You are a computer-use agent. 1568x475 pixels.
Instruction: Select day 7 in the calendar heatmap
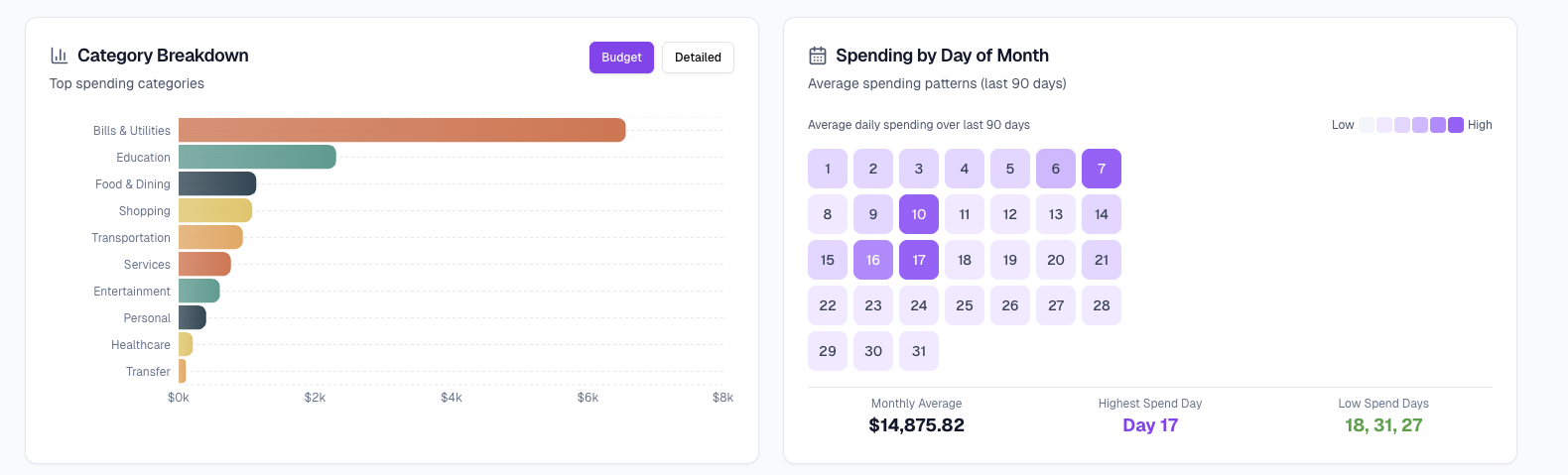pos(1102,169)
